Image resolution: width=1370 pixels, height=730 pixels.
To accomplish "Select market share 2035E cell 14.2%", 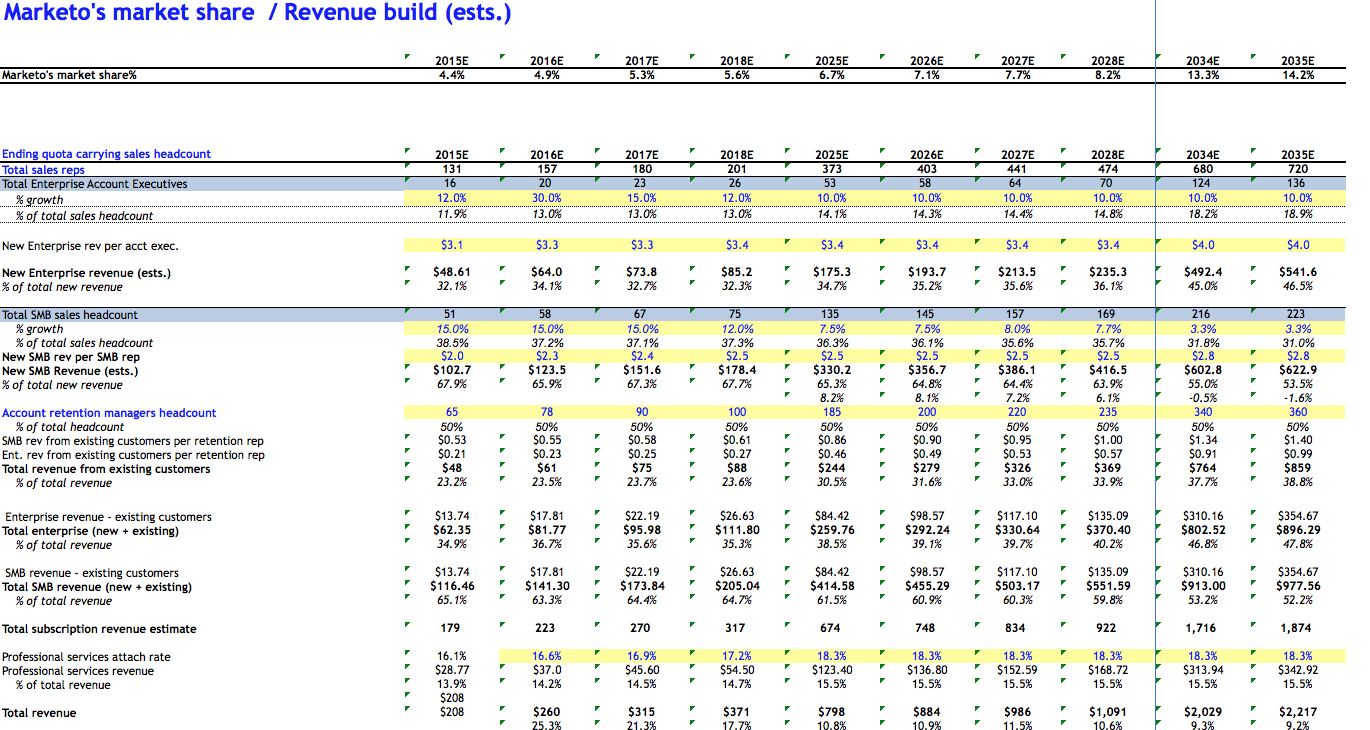I will coord(1298,75).
